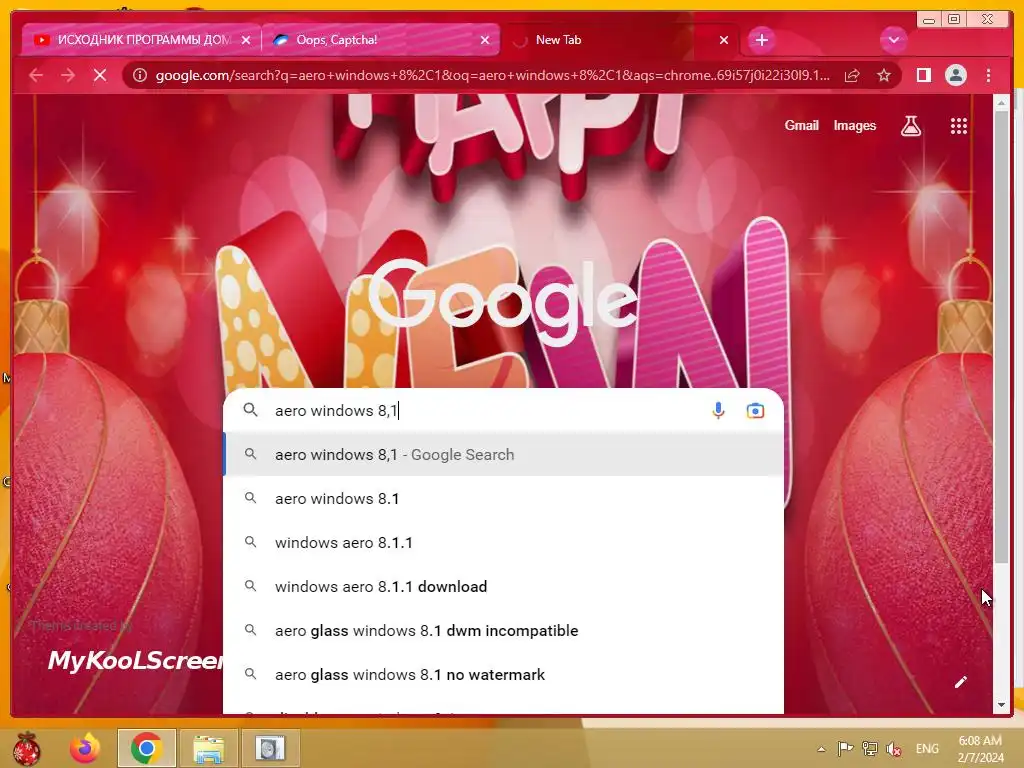Bookmark this page with the star
The image size is (1024, 768).
[884, 76]
